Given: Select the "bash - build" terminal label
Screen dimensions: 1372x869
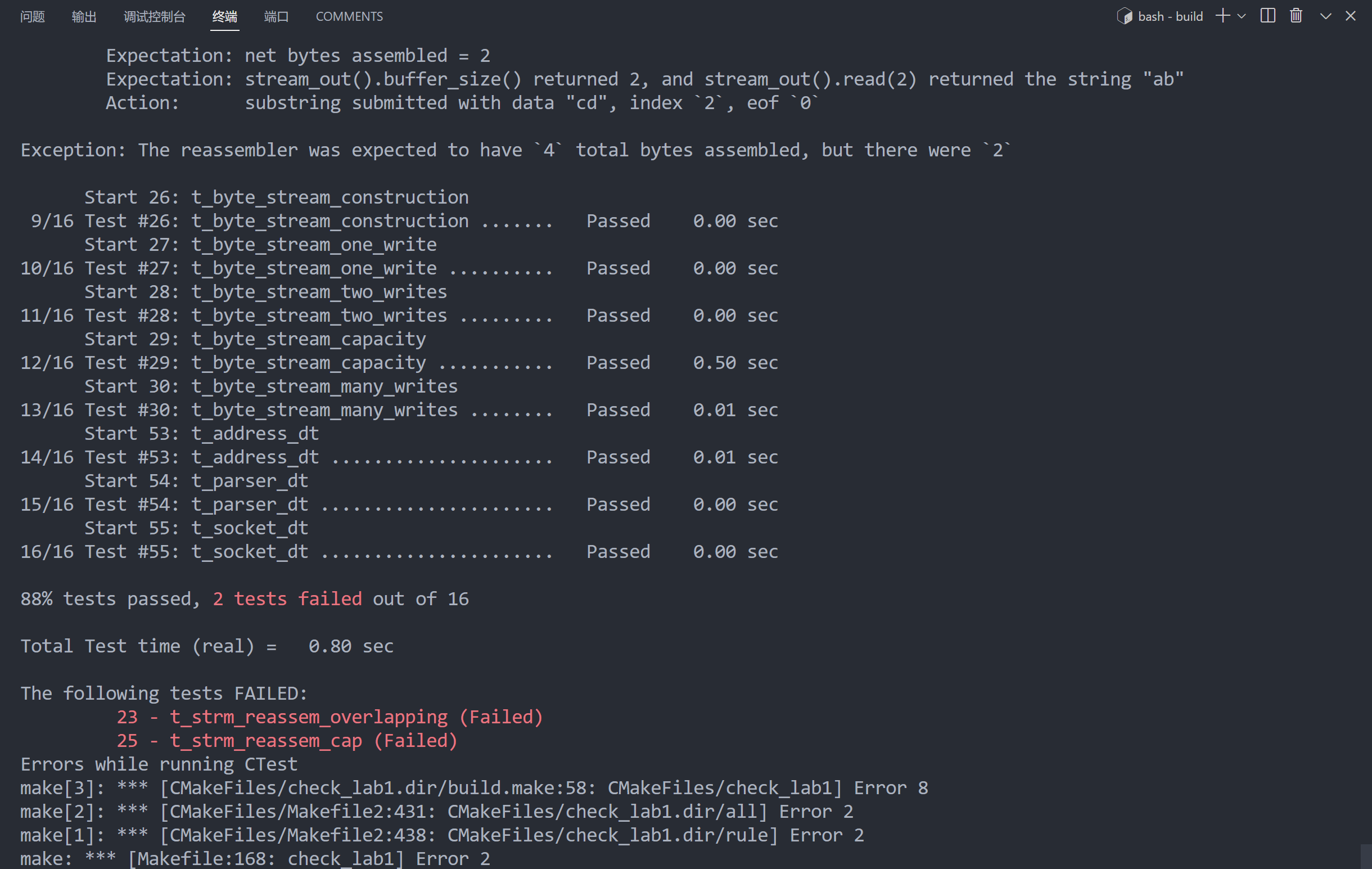Looking at the screenshot, I should [1170, 16].
